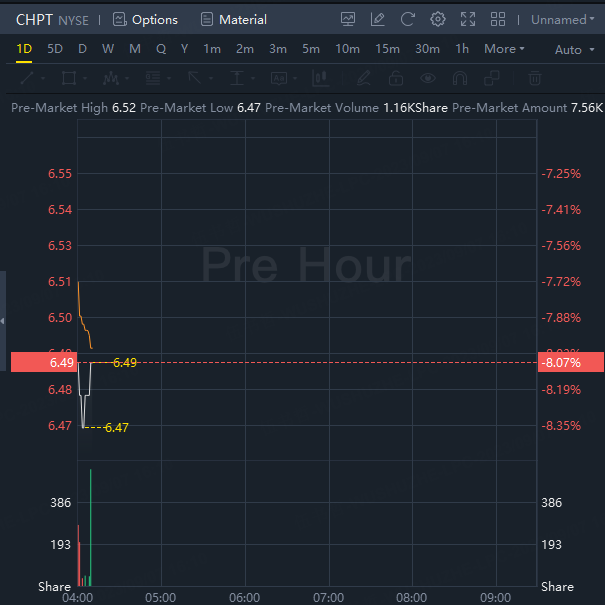This screenshot has width=605, height=605.
Task: Enable the magnet snap tool
Action: pyautogui.click(x=460, y=78)
